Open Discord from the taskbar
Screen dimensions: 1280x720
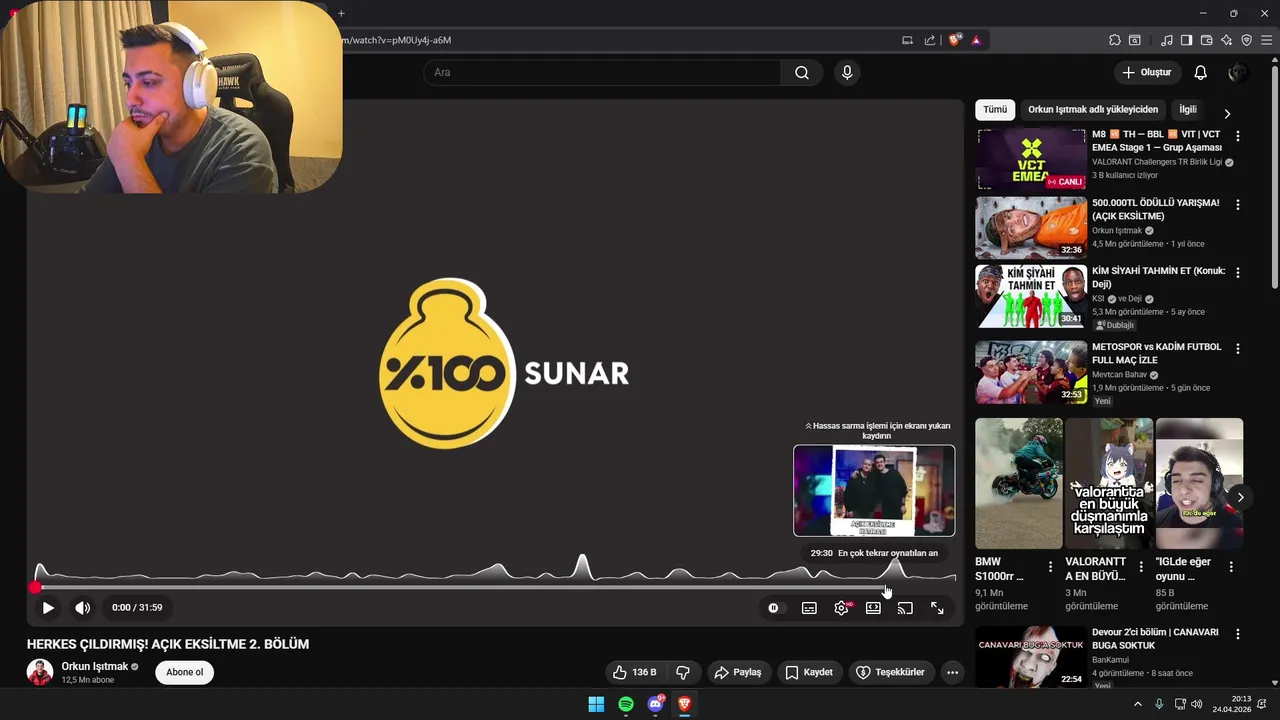(655, 704)
